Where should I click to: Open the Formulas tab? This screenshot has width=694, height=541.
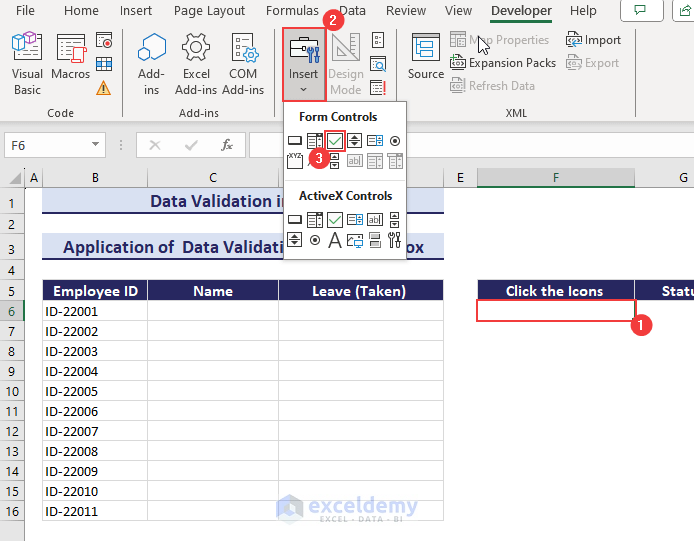tap(292, 11)
